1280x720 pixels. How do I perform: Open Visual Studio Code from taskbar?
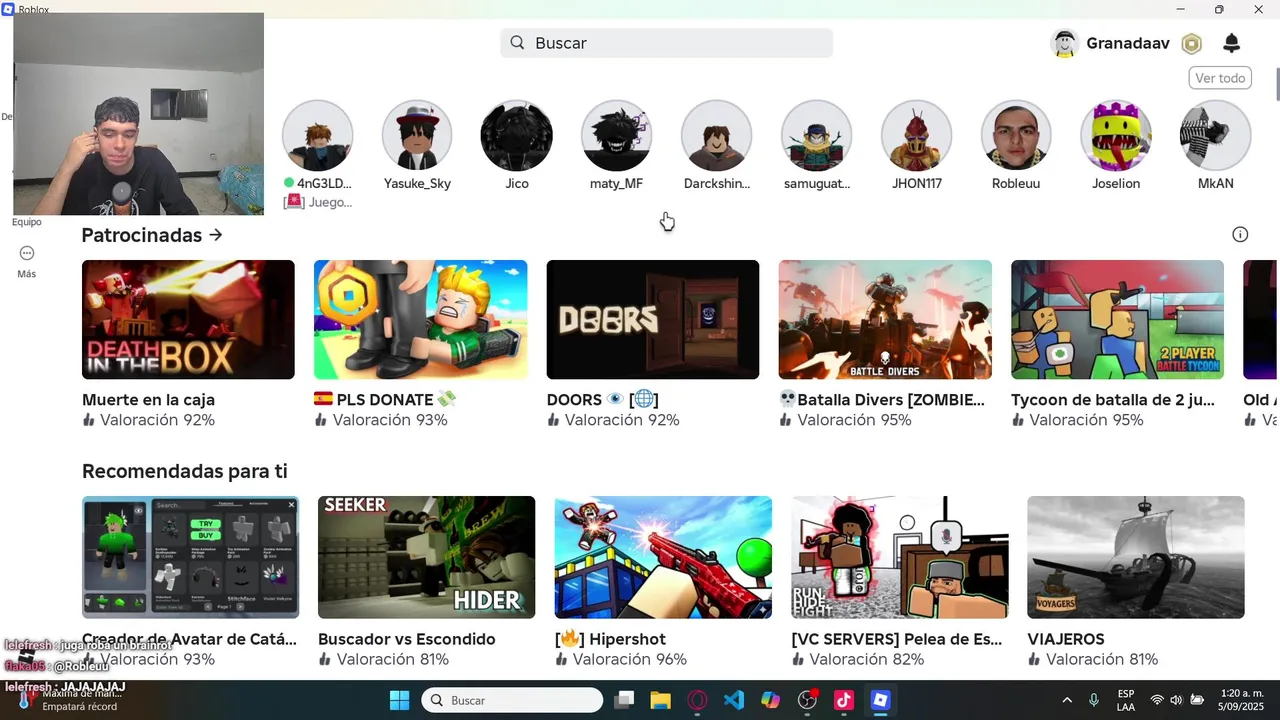(734, 700)
